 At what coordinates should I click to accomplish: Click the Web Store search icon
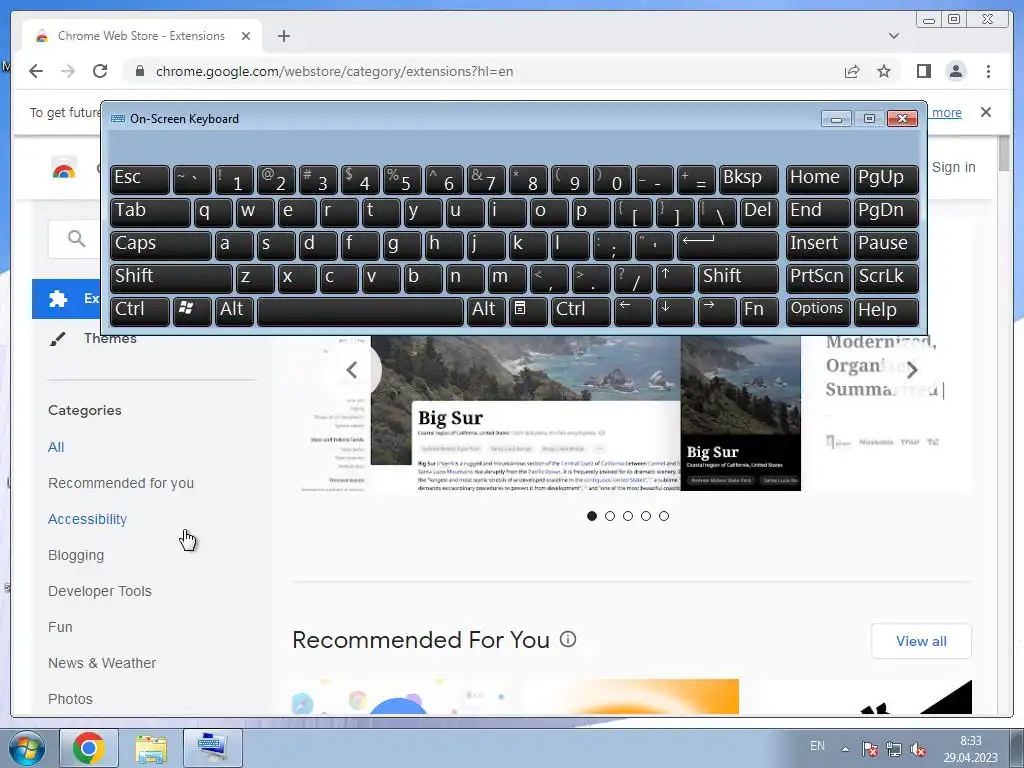pos(76,239)
